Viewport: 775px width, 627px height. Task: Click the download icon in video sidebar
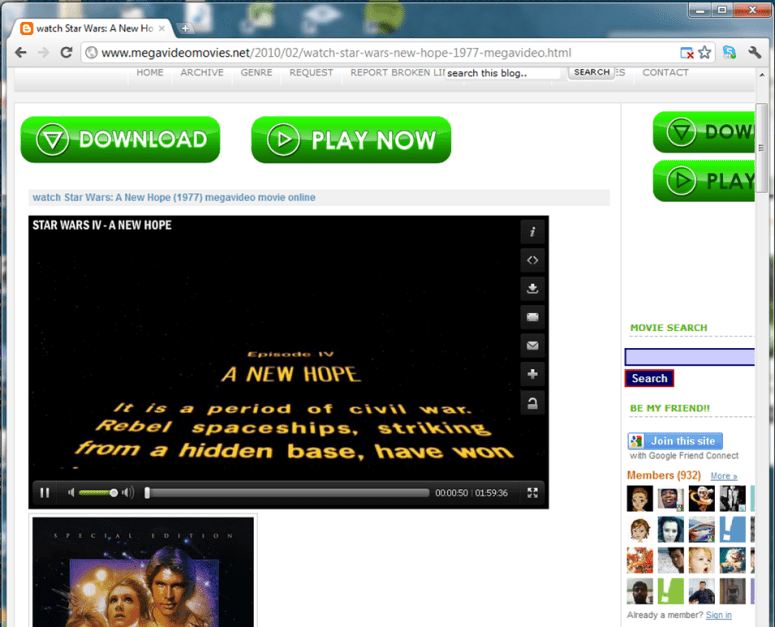pos(532,288)
